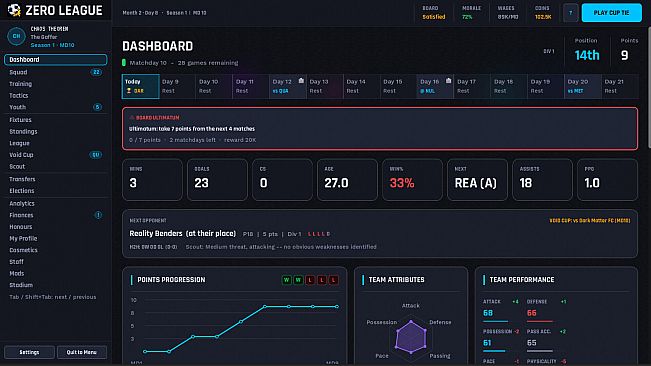
Task: Click the Void Cup vs Dark Matter FC link
Action: (x=590, y=221)
